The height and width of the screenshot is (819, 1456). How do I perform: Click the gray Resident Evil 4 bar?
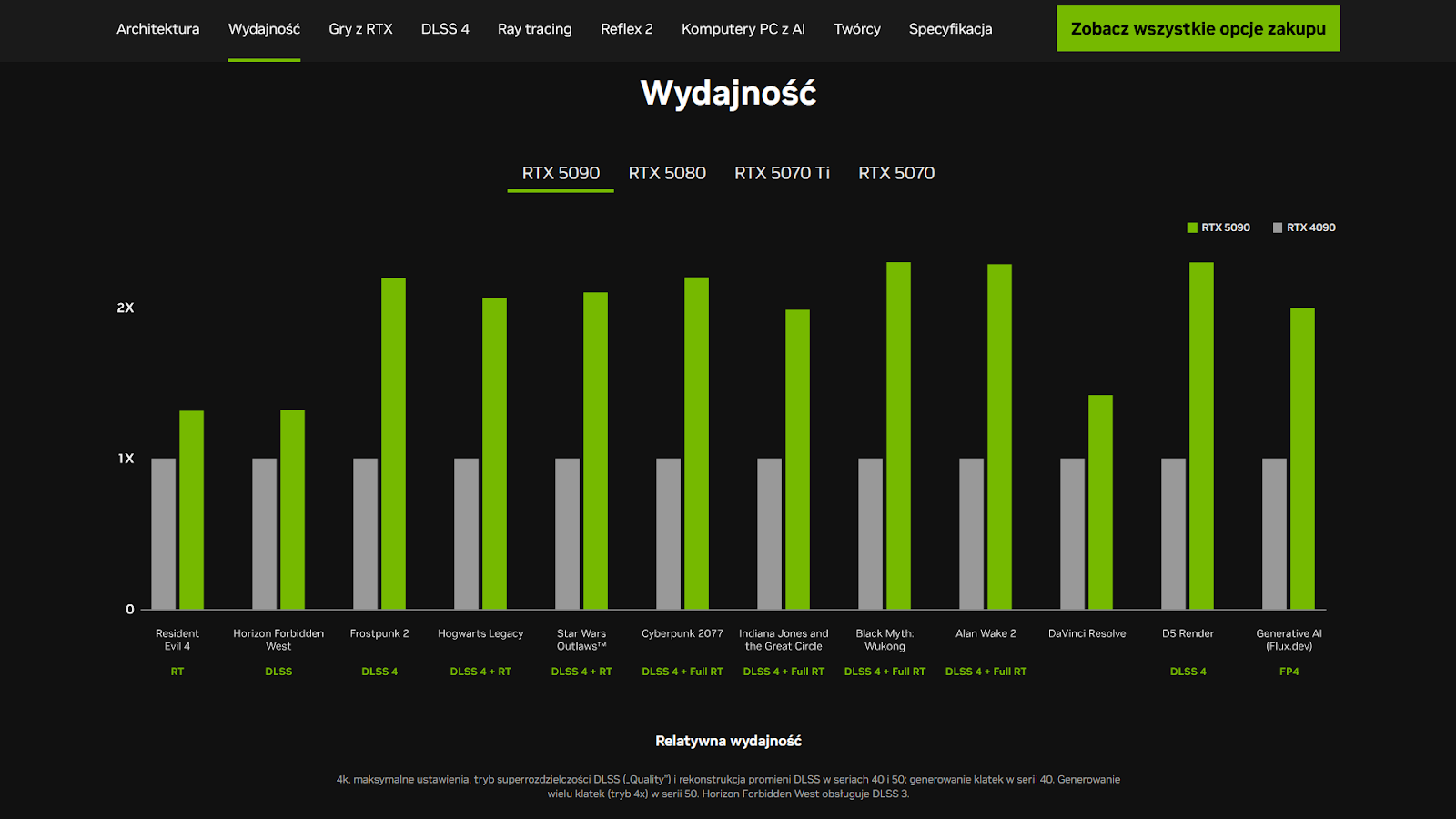click(164, 534)
